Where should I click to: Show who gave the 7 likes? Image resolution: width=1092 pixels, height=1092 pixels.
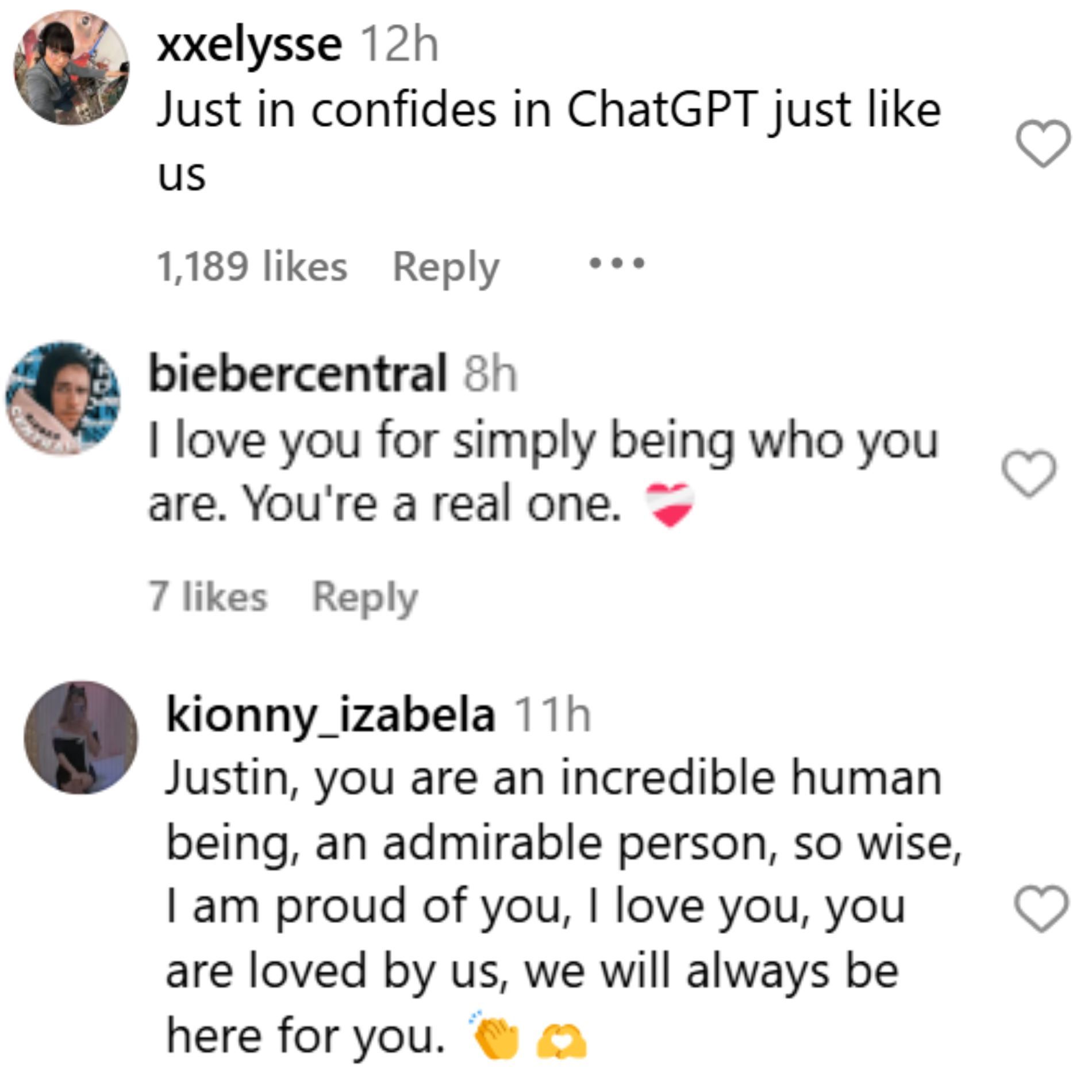tap(208, 597)
